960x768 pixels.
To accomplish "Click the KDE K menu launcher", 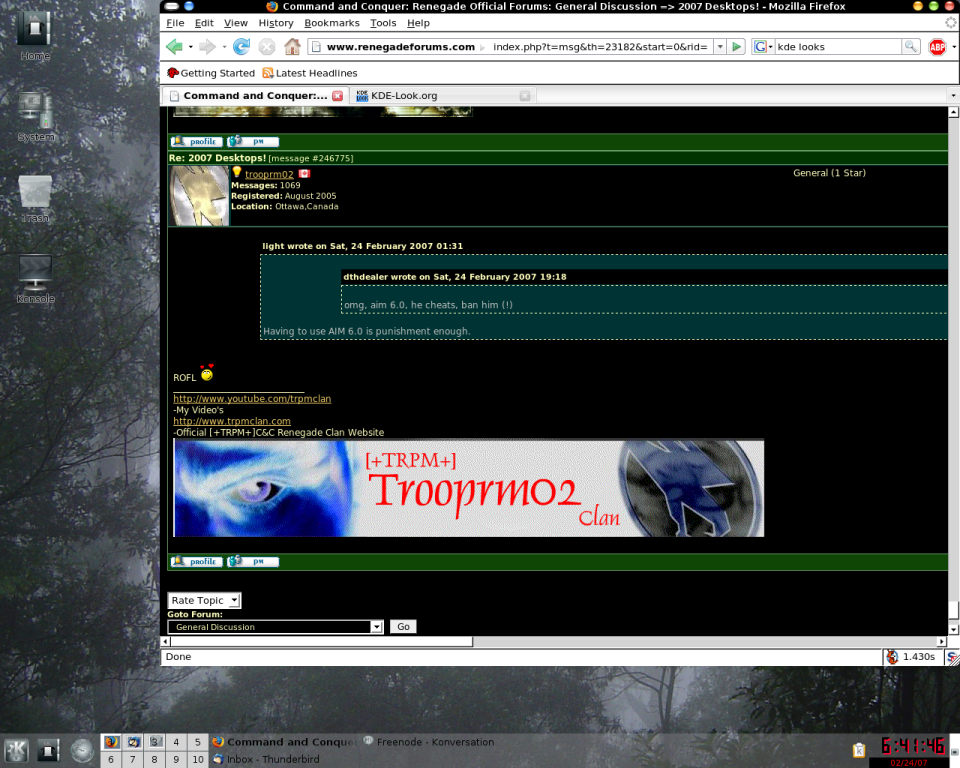I will [x=16, y=750].
